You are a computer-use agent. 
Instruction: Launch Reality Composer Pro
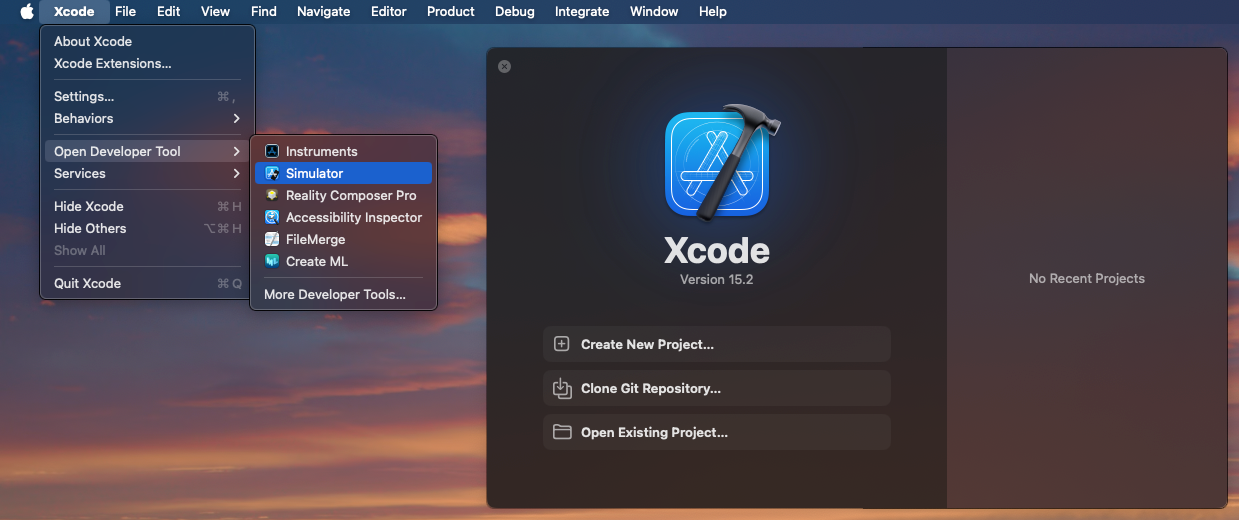pyautogui.click(x=343, y=195)
